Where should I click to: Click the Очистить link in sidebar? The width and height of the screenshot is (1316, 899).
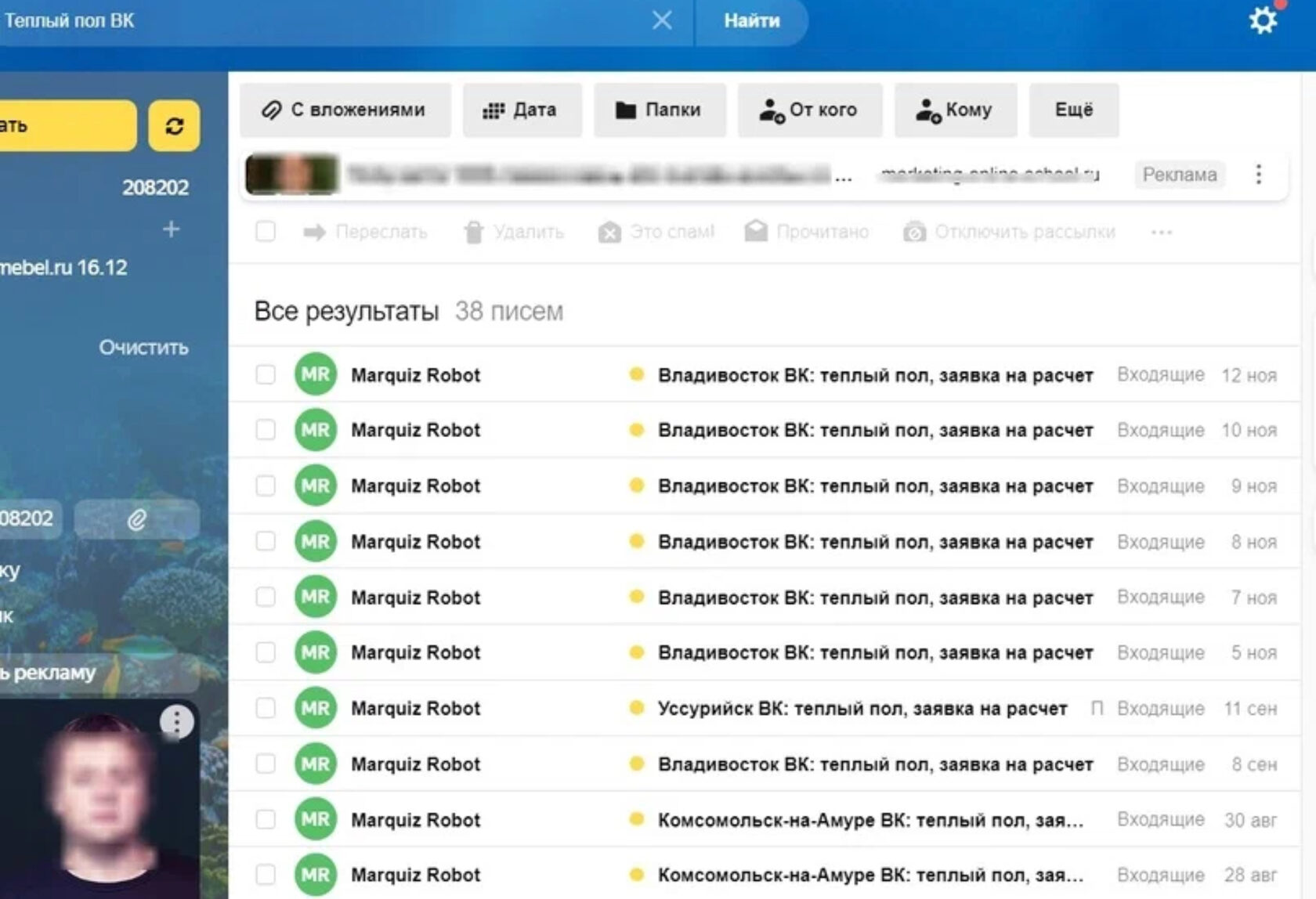(143, 347)
